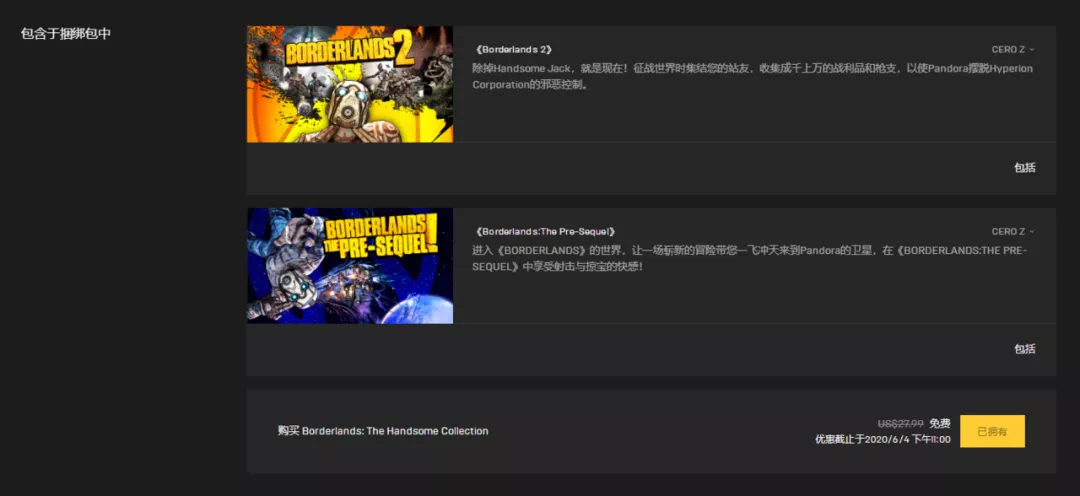
Task: Click 包括 label under The Pre-Sequel
Action: [1024, 349]
